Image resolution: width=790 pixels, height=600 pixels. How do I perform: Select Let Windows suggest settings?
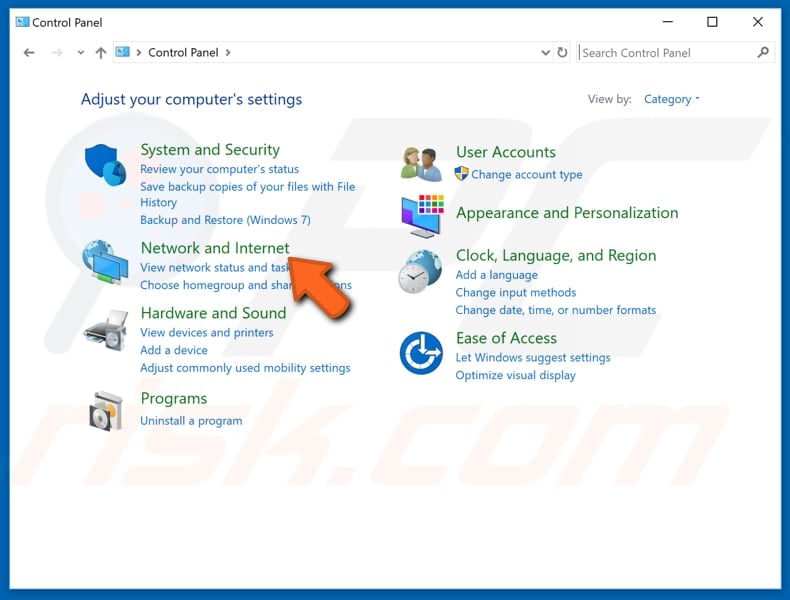click(x=533, y=358)
